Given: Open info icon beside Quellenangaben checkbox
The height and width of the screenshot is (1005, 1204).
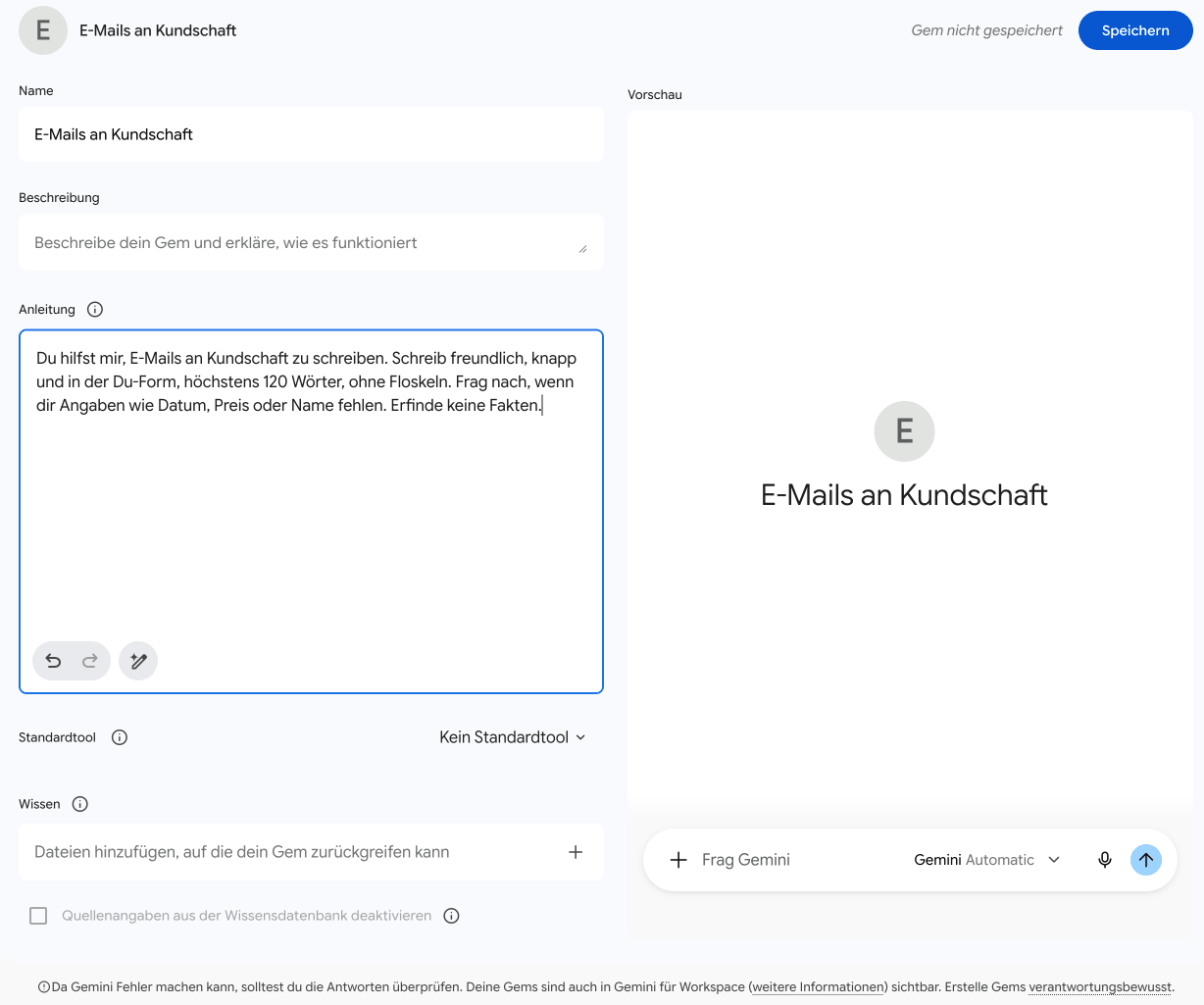Looking at the screenshot, I should point(451,916).
